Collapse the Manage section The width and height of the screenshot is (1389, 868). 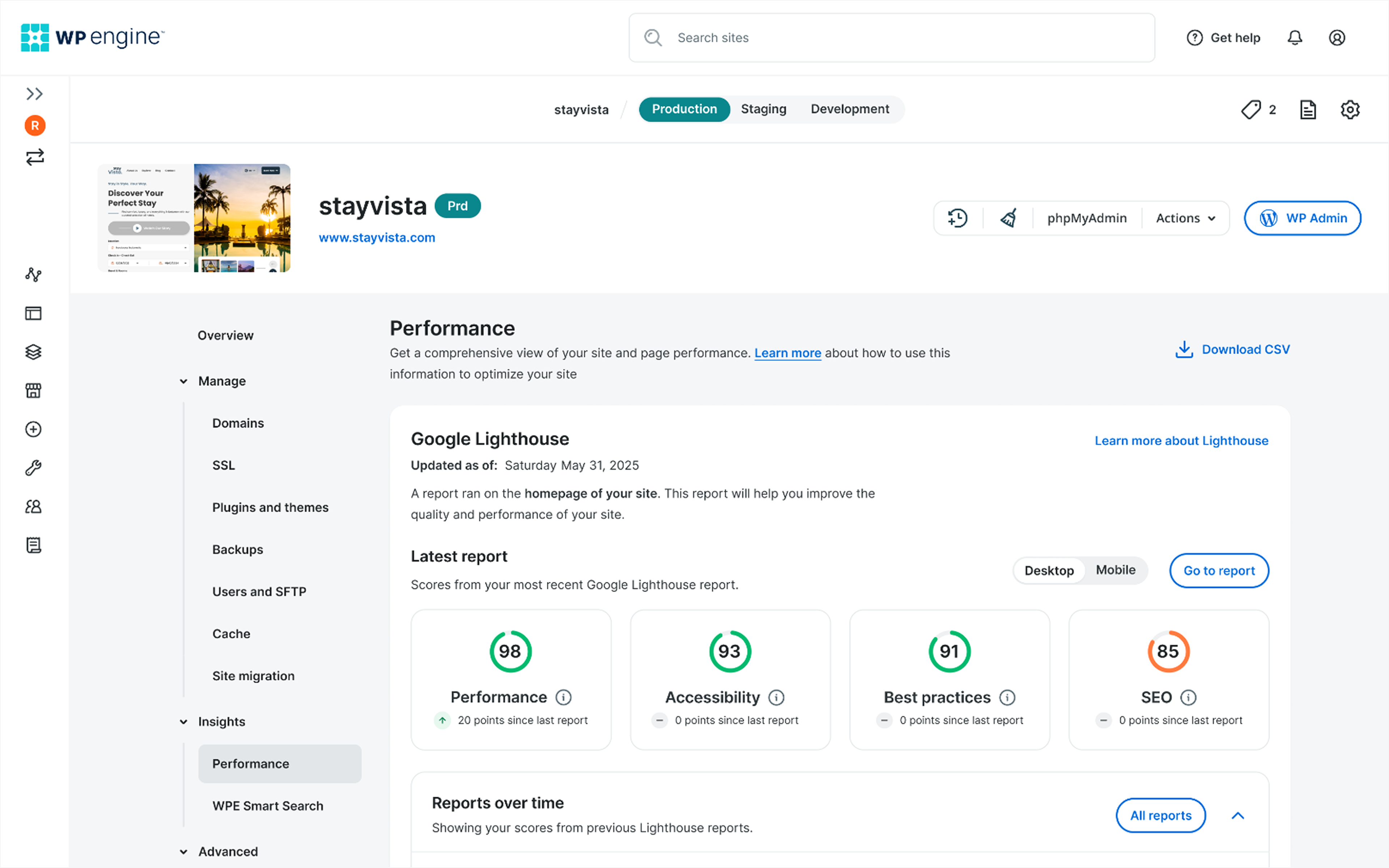[184, 381]
